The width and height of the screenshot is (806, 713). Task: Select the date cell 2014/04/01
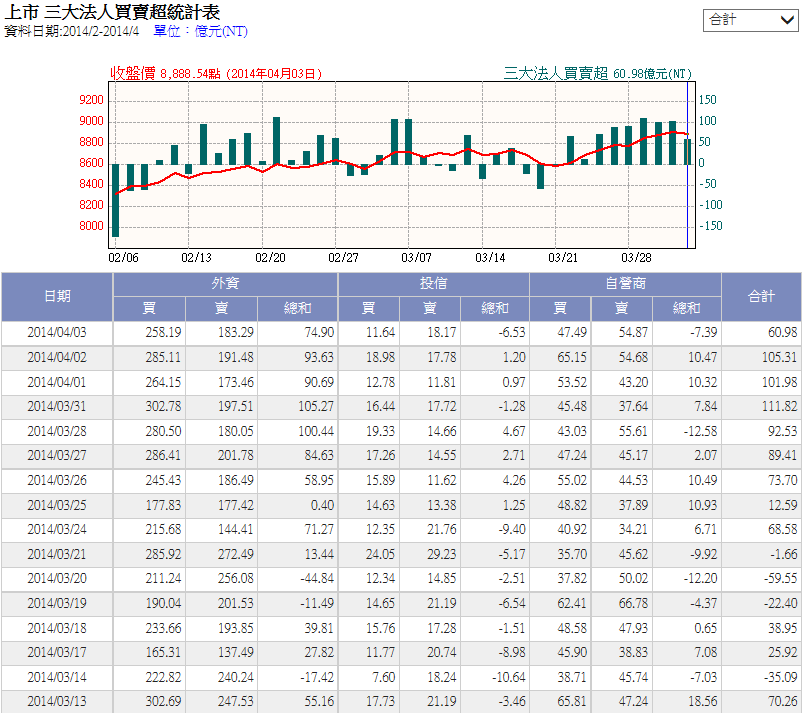click(57, 382)
